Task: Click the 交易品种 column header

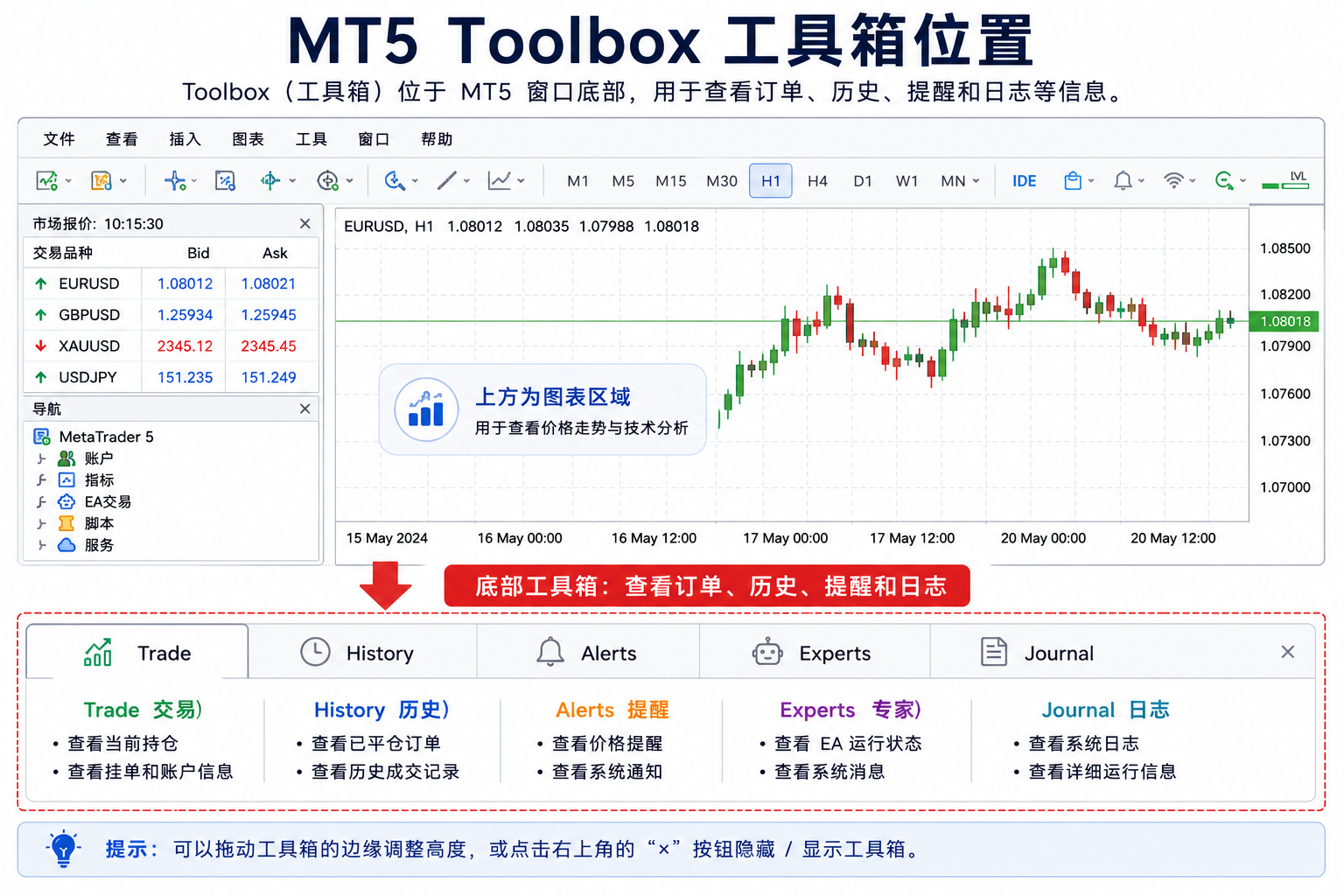Action: tap(62, 253)
